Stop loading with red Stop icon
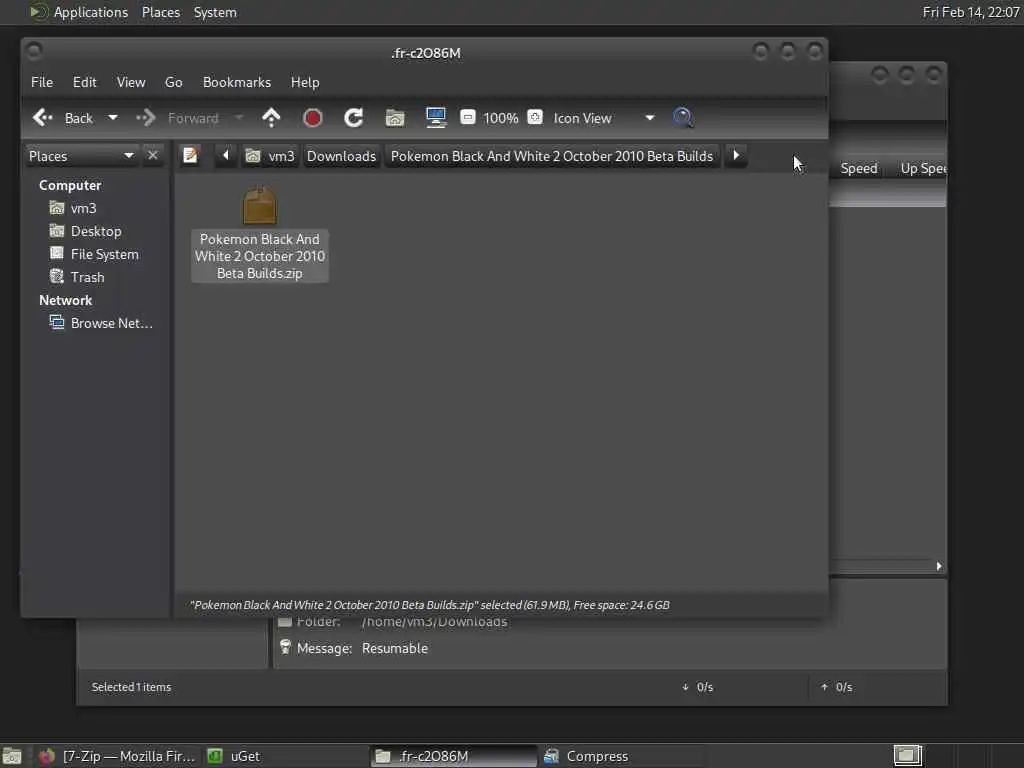Viewport: 1024px width, 768px height. click(x=313, y=118)
